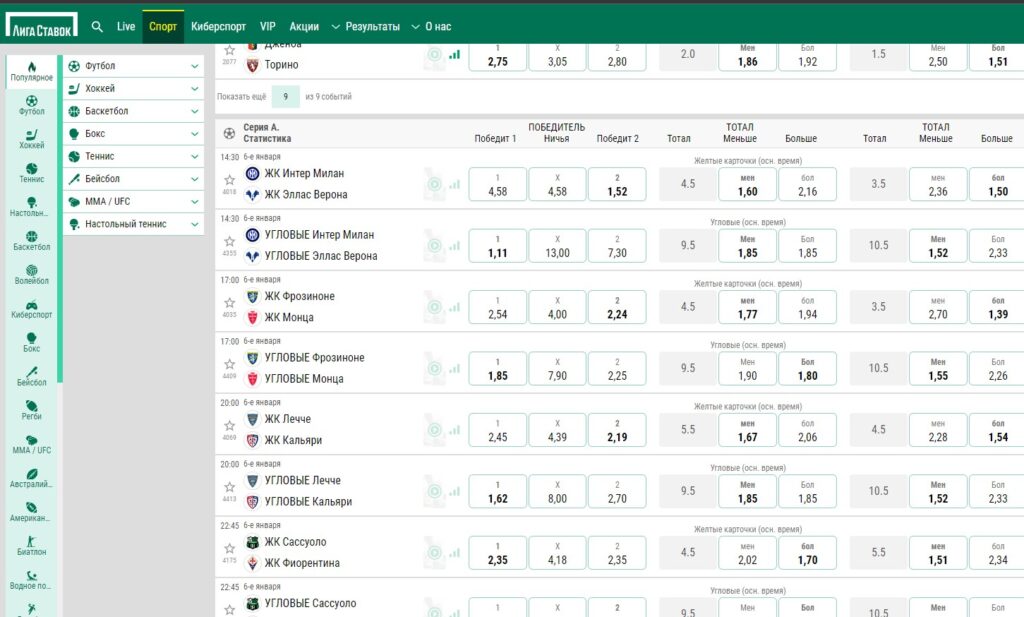The width and height of the screenshot is (1024, 617).
Task: Open statistics bars icon for Торино match
Action: point(455,55)
